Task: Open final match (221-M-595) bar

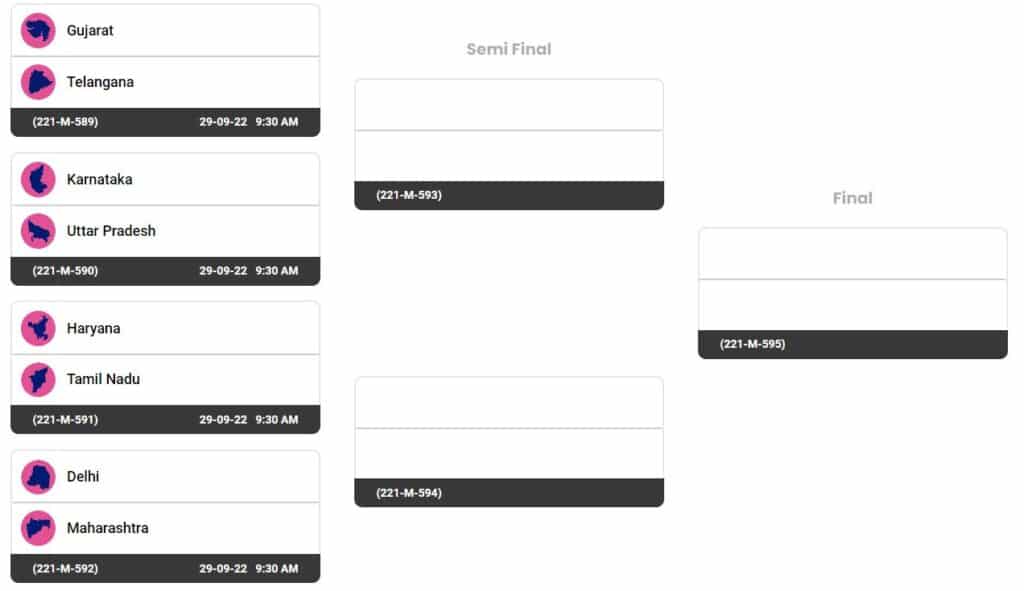Action: [x=852, y=344]
